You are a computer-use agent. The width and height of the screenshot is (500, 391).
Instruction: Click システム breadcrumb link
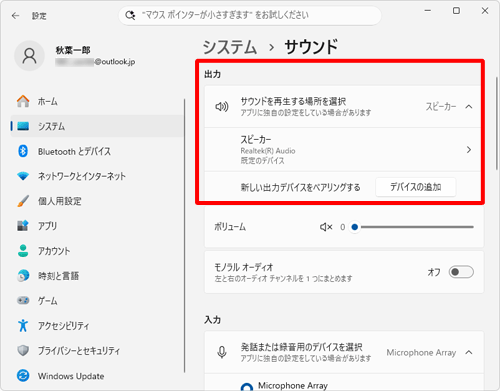click(x=230, y=47)
